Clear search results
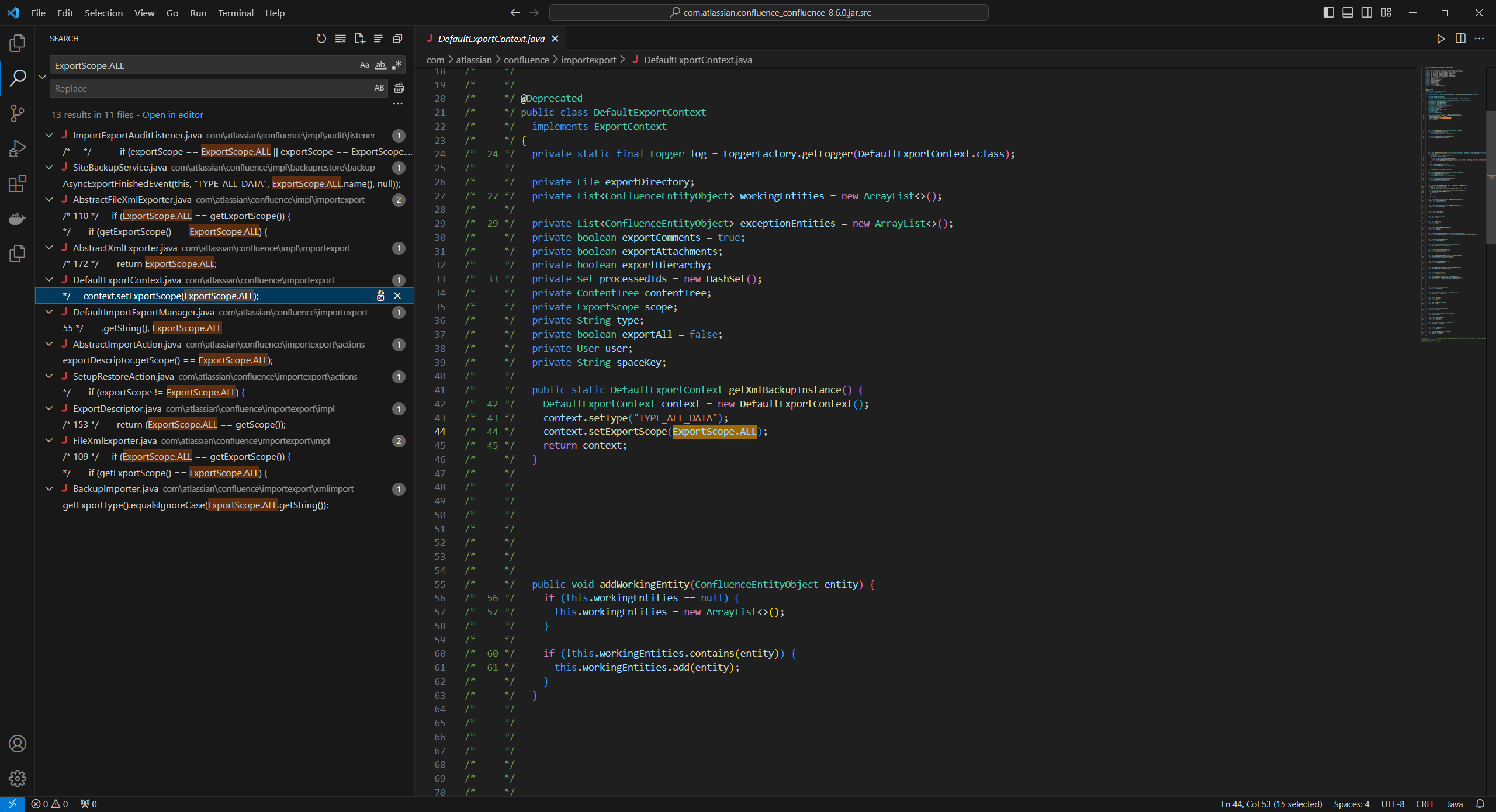The width and height of the screenshot is (1496, 812). coord(341,39)
